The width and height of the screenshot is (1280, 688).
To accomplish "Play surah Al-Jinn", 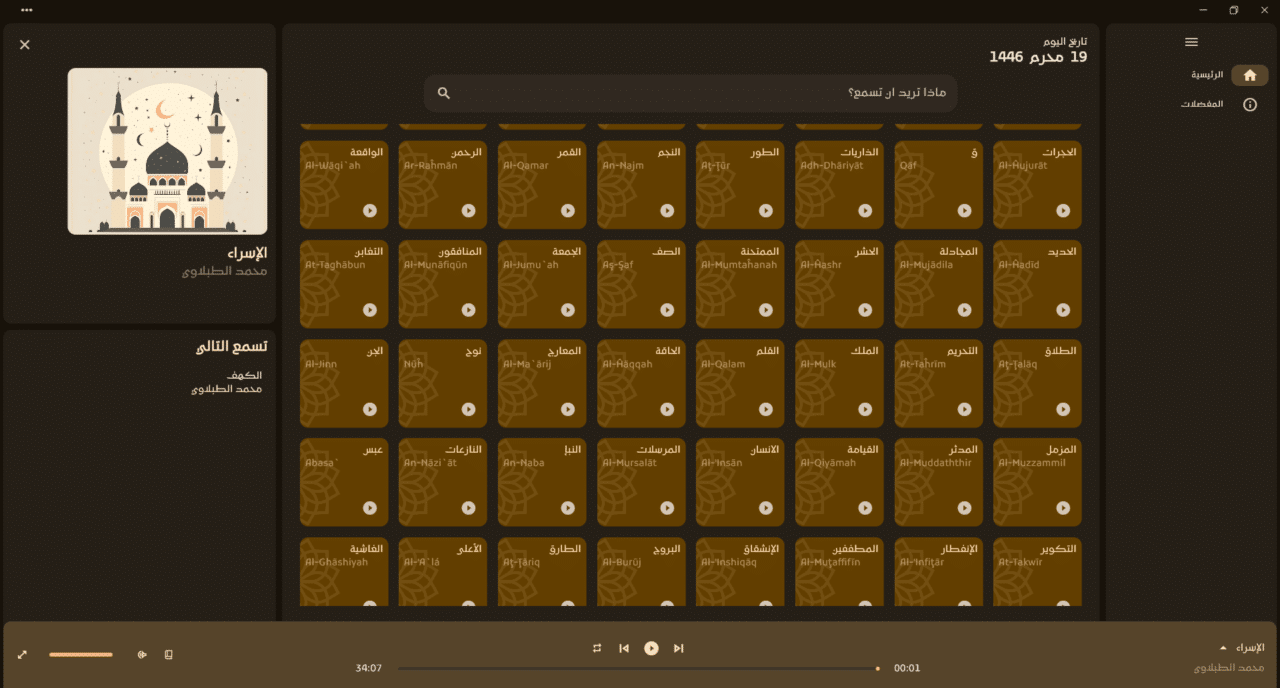I will (369, 409).
